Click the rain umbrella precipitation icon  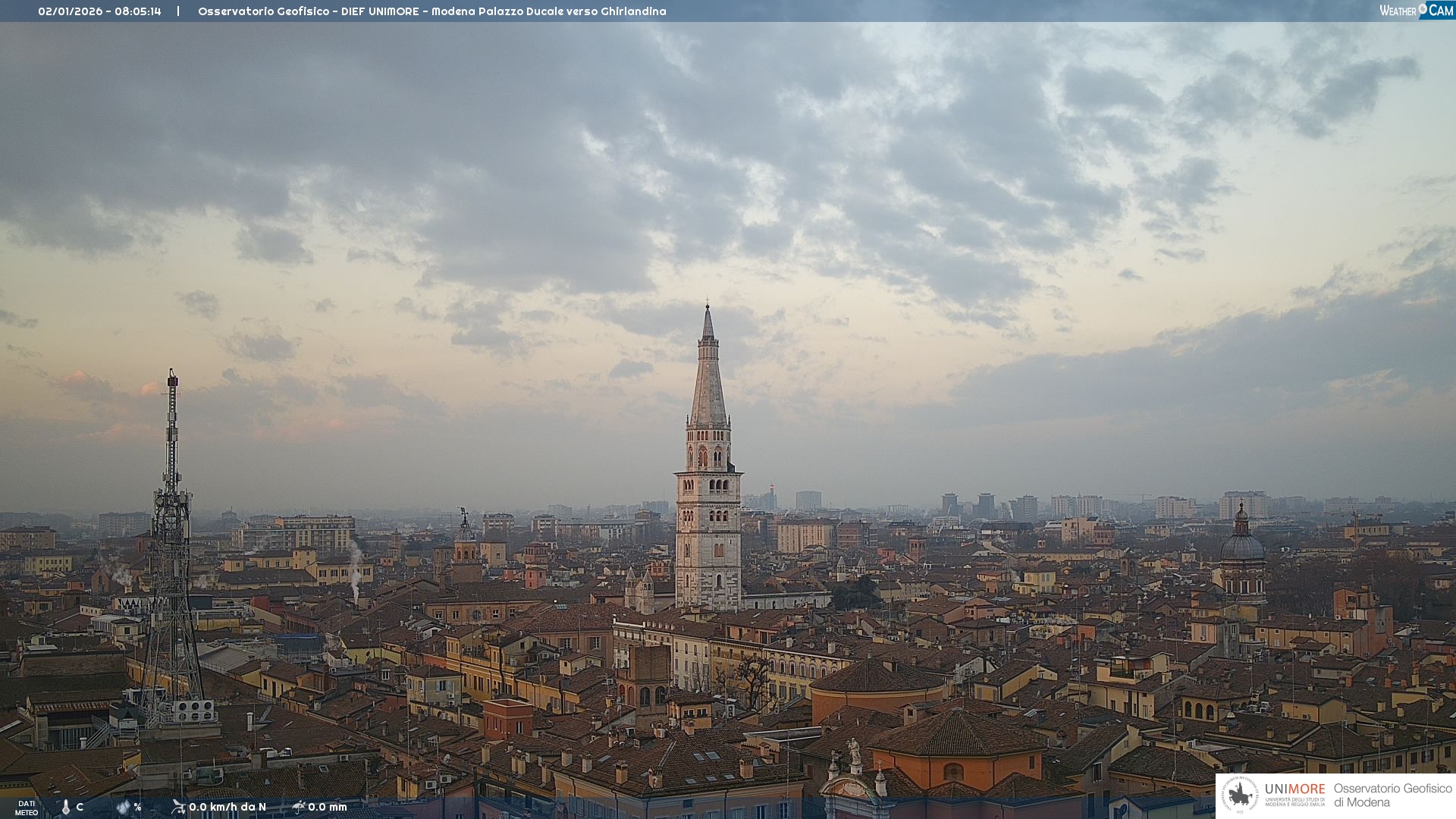[x=299, y=807]
